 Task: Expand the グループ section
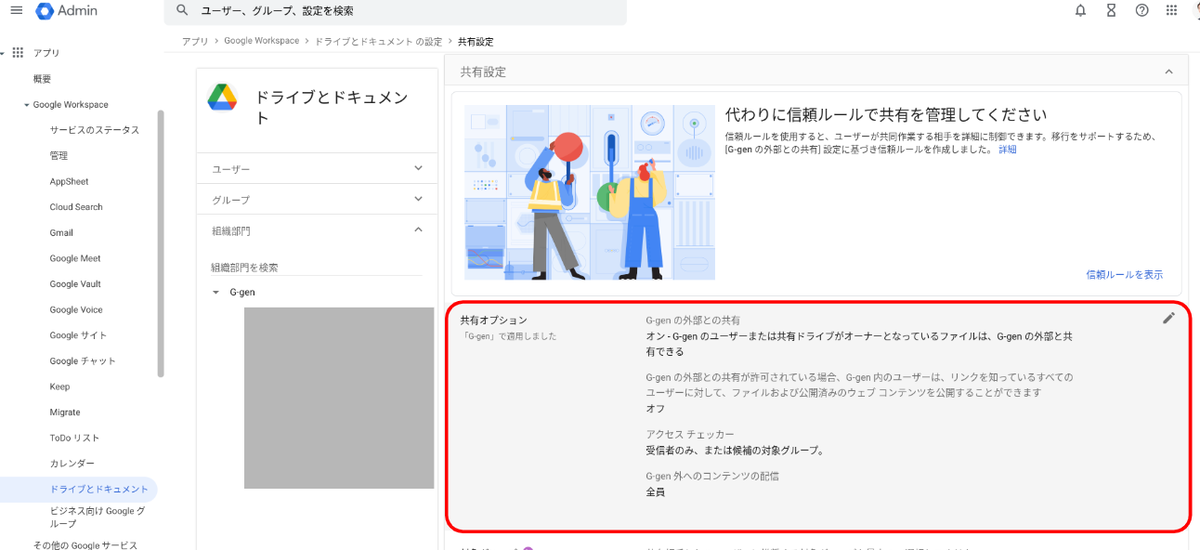click(x=316, y=200)
